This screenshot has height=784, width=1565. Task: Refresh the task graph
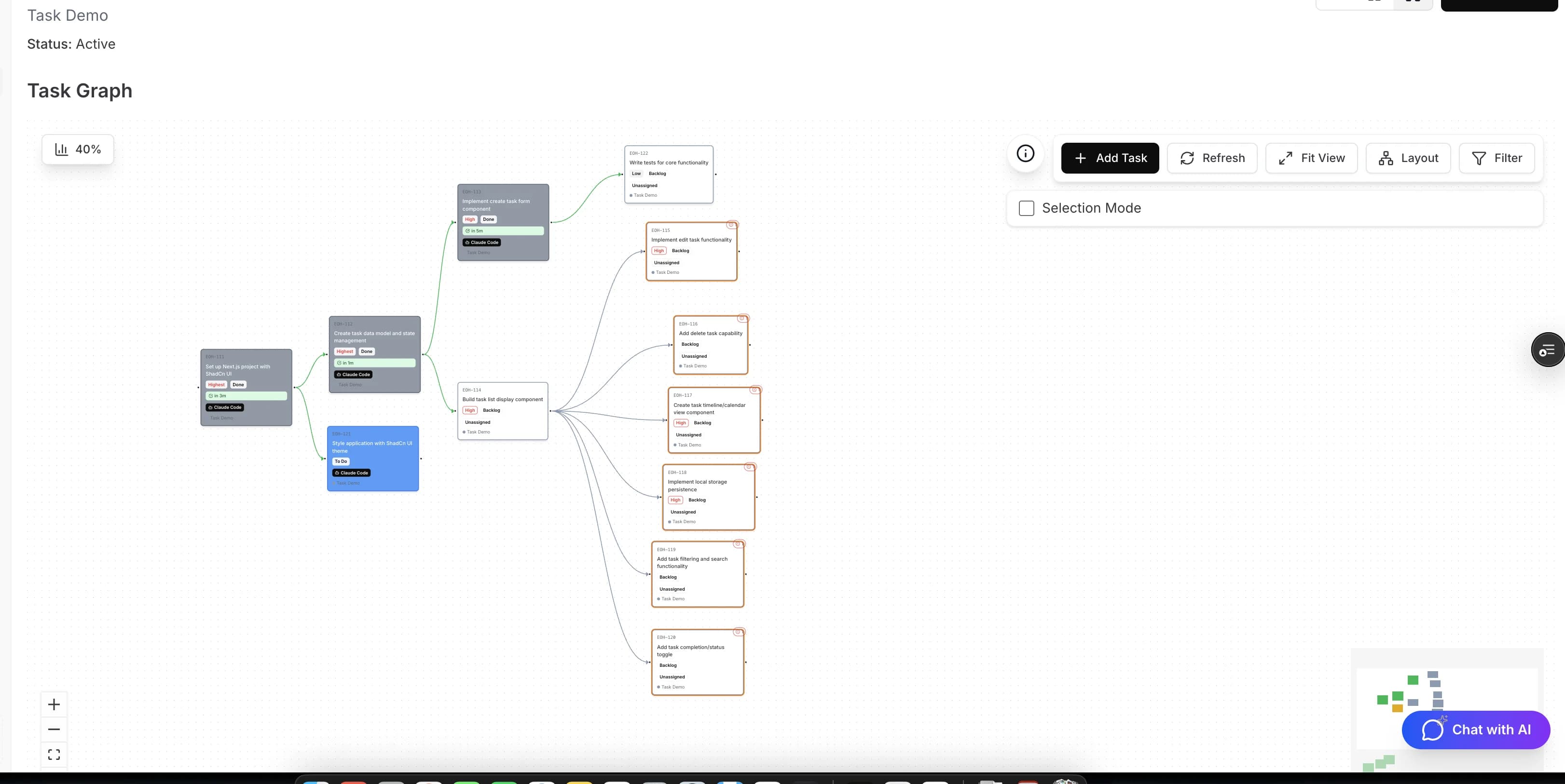click(x=1212, y=158)
